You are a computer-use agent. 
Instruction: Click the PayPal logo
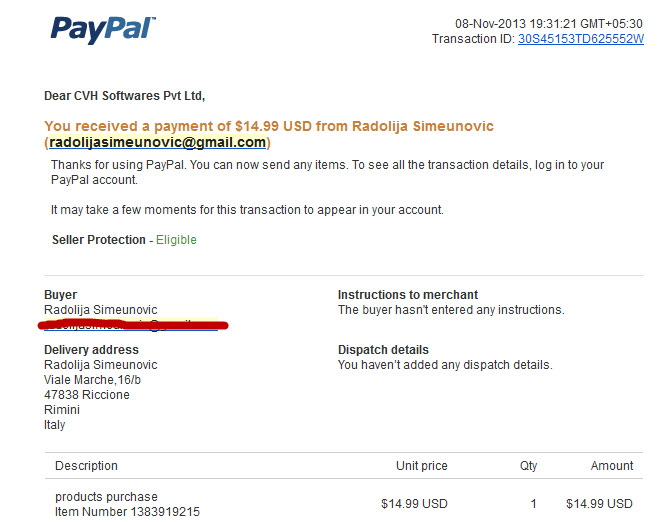click(103, 29)
